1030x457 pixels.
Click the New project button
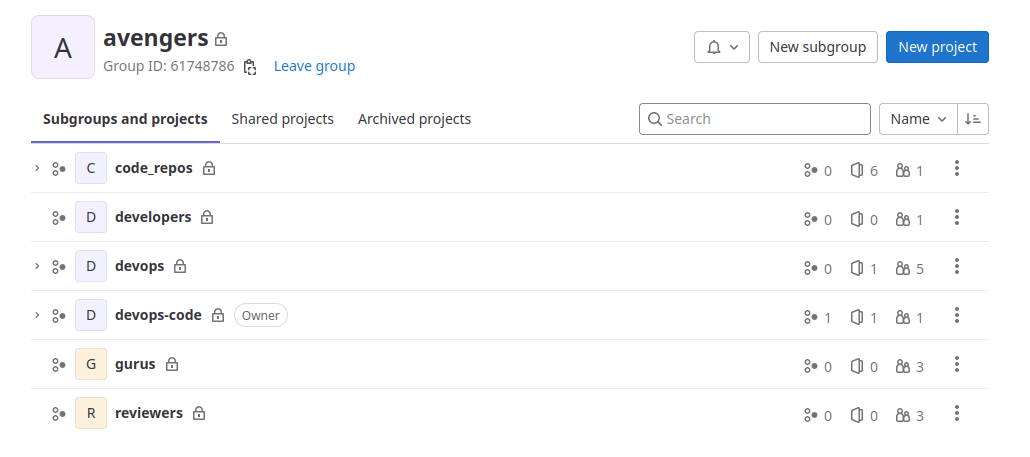point(937,47)
